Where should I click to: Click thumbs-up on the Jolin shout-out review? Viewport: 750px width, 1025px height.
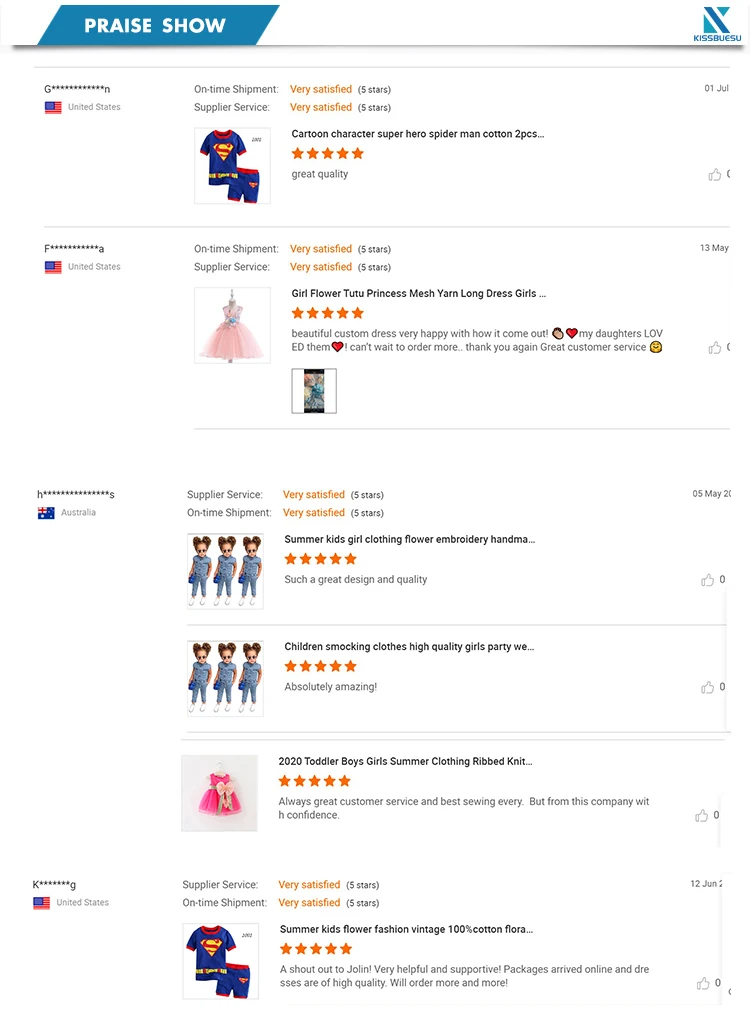tap(704, 983)
